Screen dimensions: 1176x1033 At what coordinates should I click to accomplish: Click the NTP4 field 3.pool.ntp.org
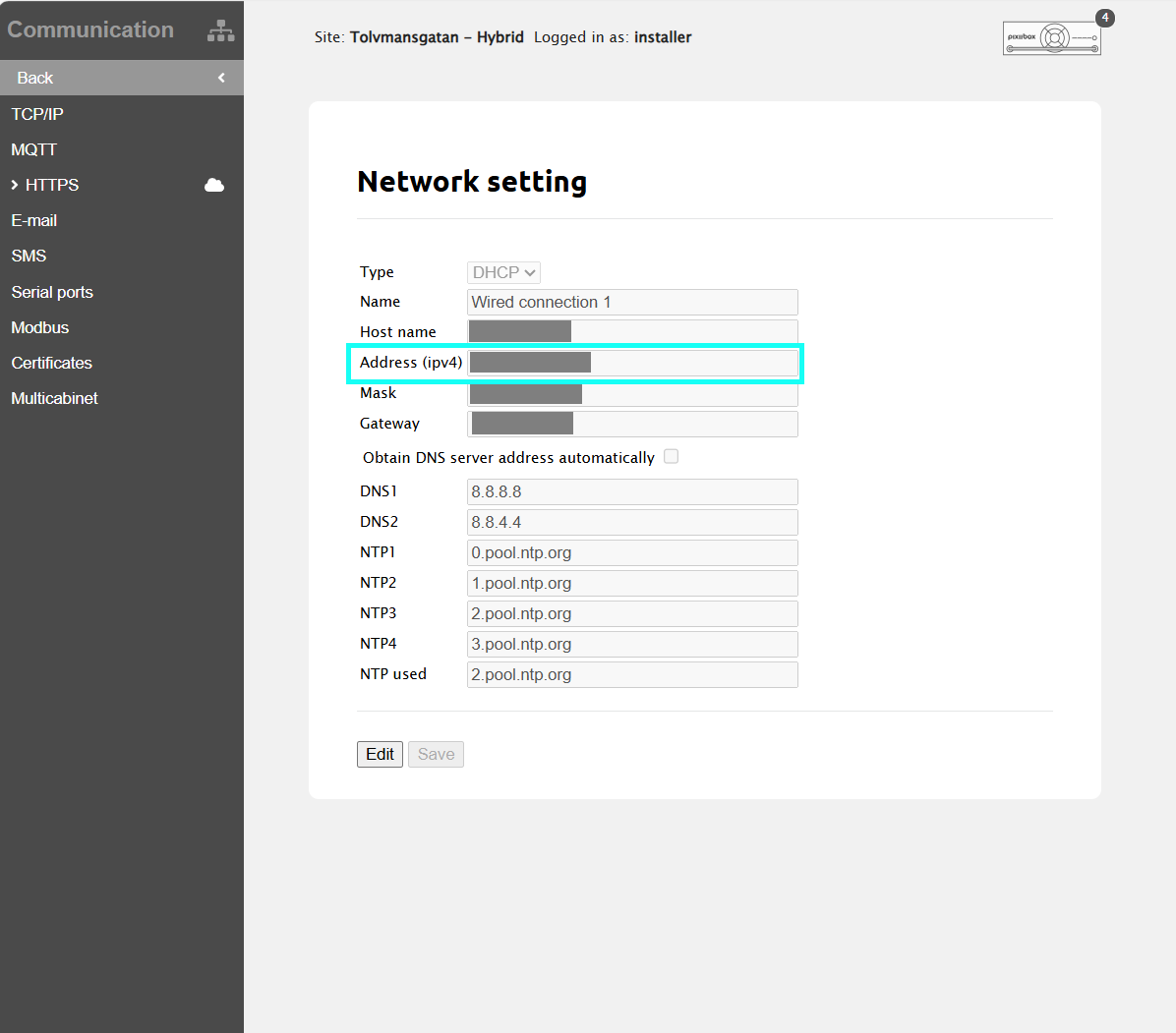click(632, 644)
